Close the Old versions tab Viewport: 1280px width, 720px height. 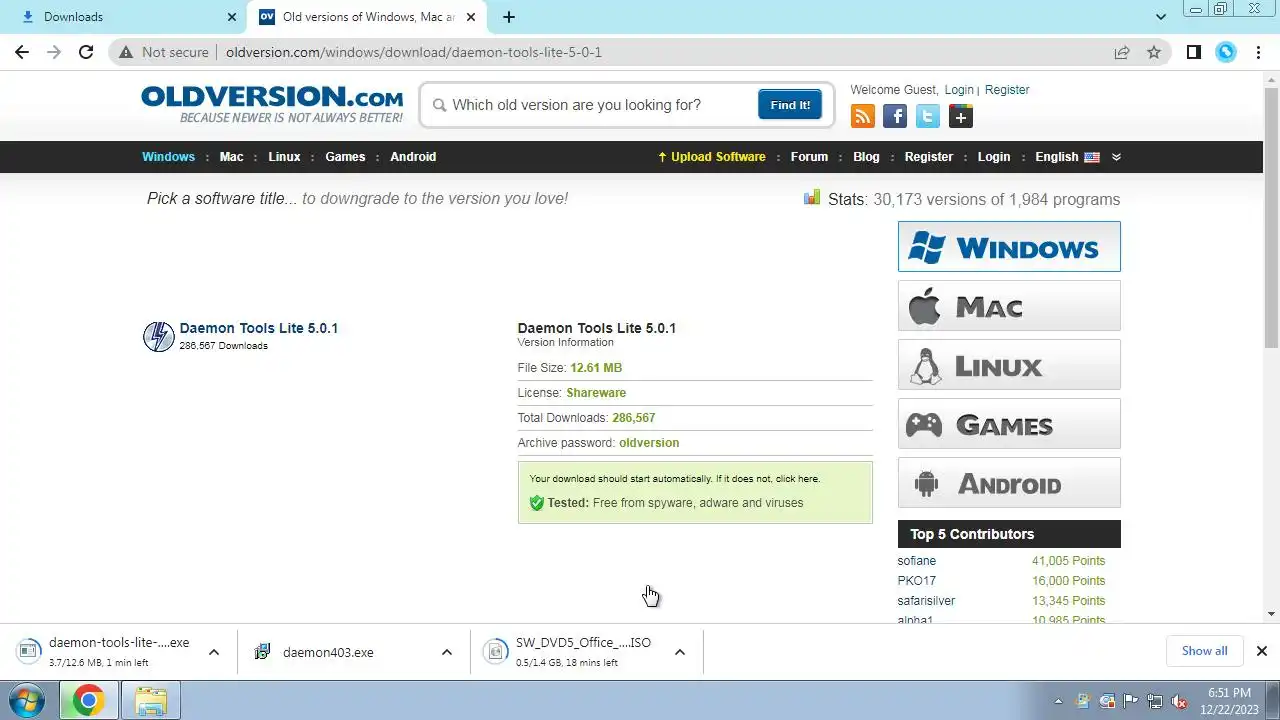pos(471,17)
